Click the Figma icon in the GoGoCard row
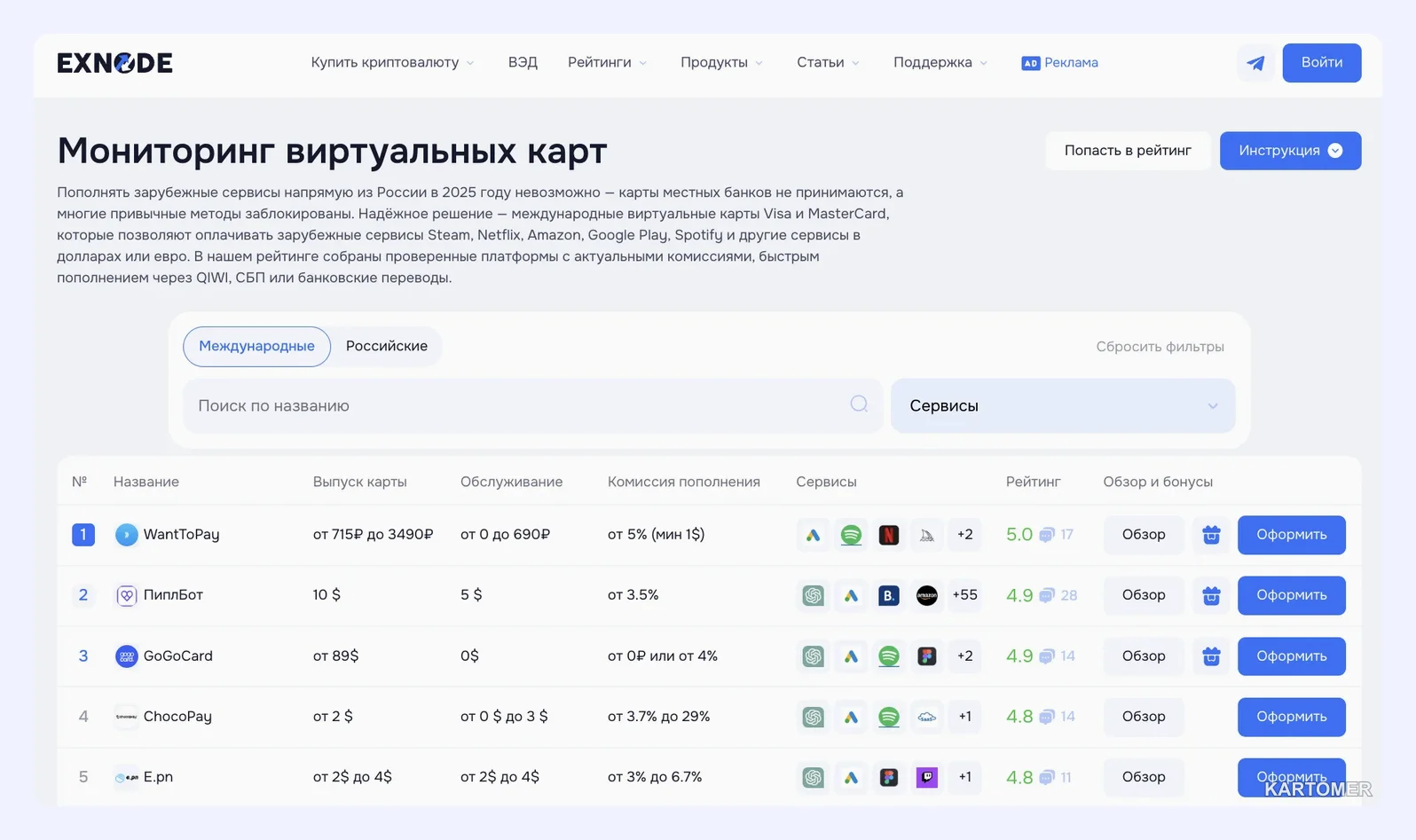Screen dimensions: 1416x840 coord(927,656)
